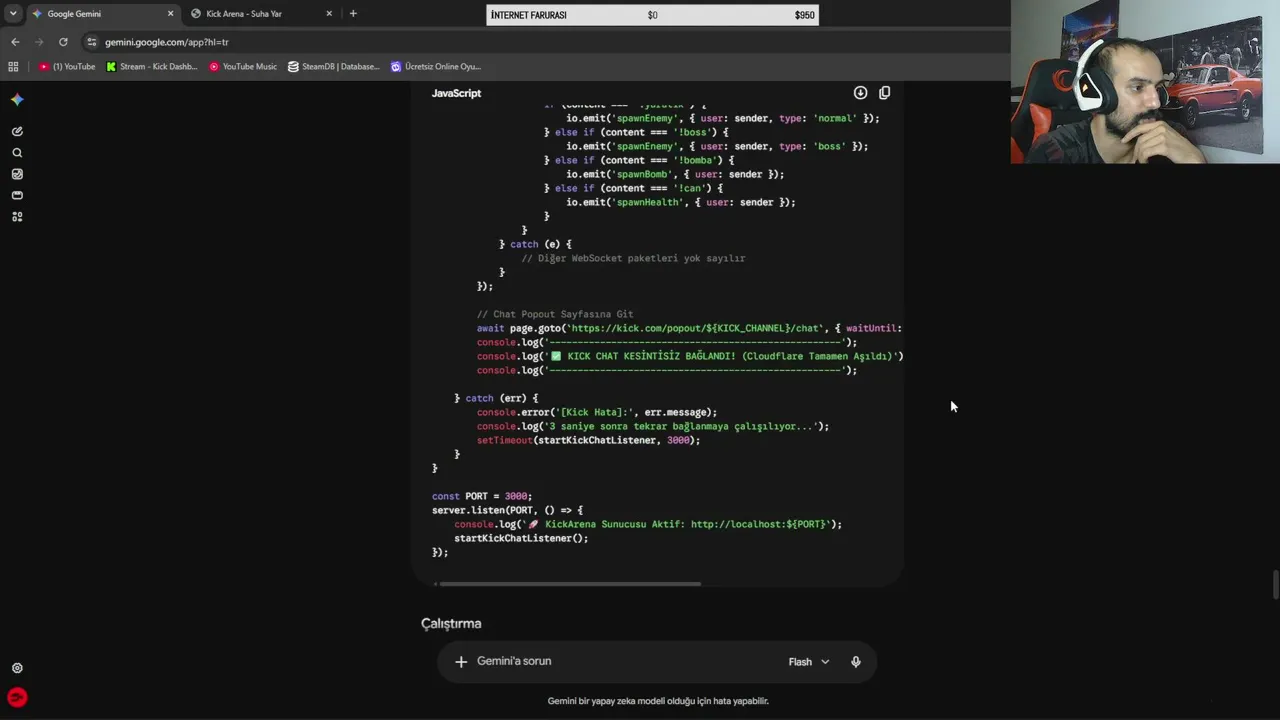This screenshot has height=720, width=1280.
Task: Click the "// Chat Popout Sayfasına Git" comment
Action: point(555,314)
